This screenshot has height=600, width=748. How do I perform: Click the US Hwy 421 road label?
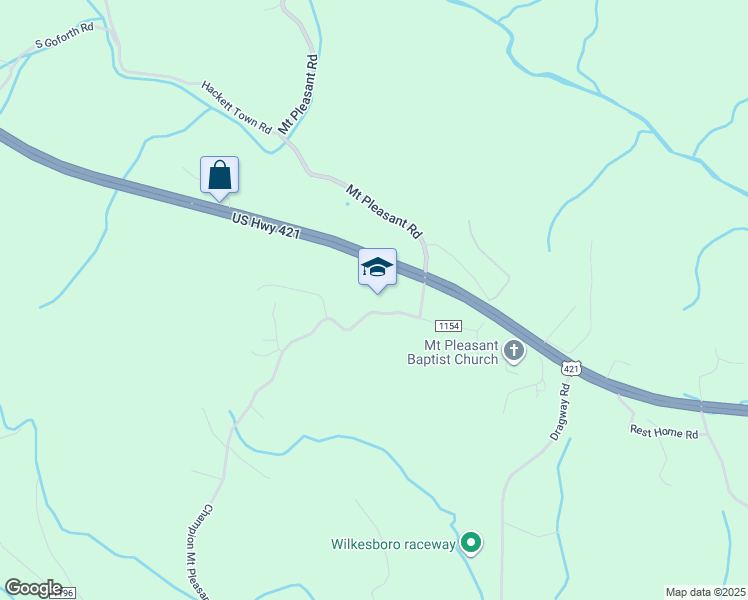266,226
